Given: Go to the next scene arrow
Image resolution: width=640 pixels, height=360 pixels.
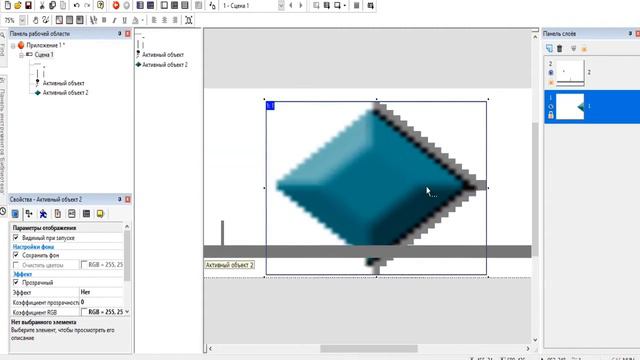Looking at the screenshot, I should coord(301,5).
